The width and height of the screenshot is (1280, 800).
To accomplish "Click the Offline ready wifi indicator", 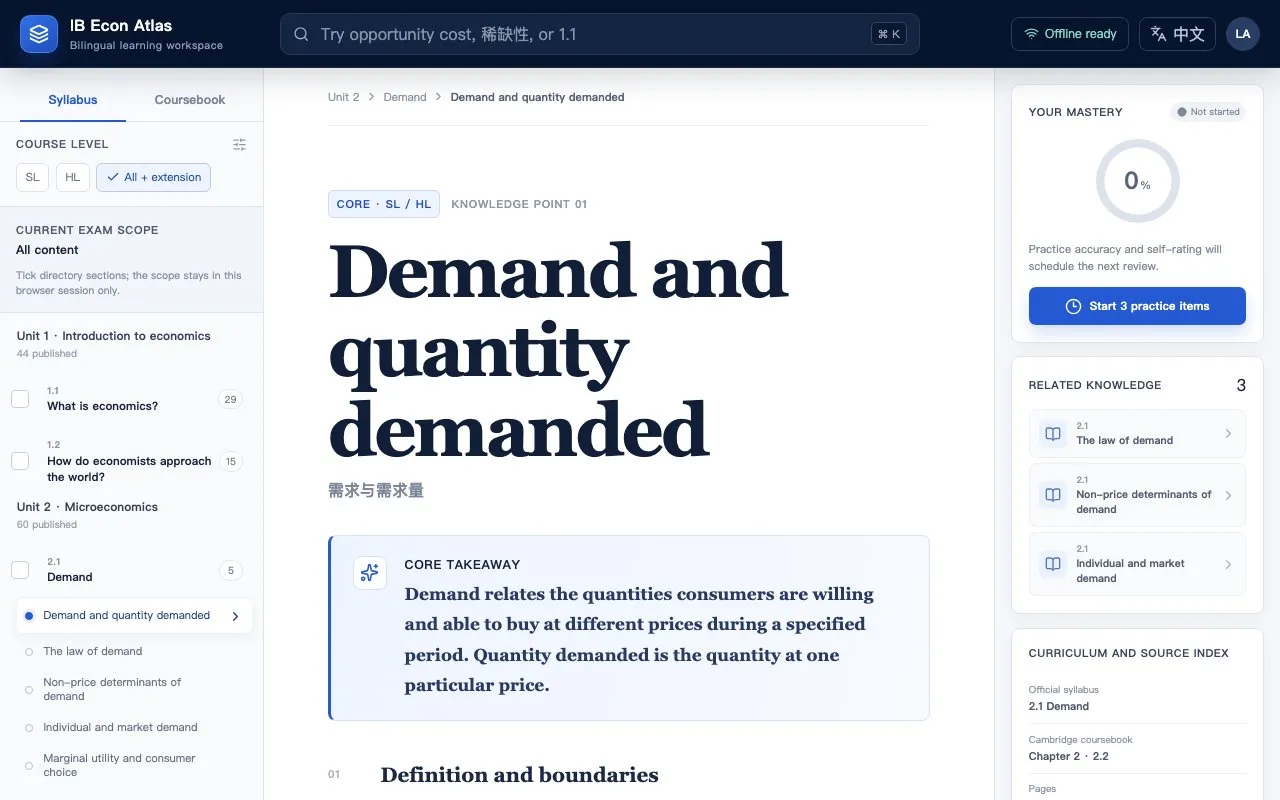I will tap(1069, 34).
